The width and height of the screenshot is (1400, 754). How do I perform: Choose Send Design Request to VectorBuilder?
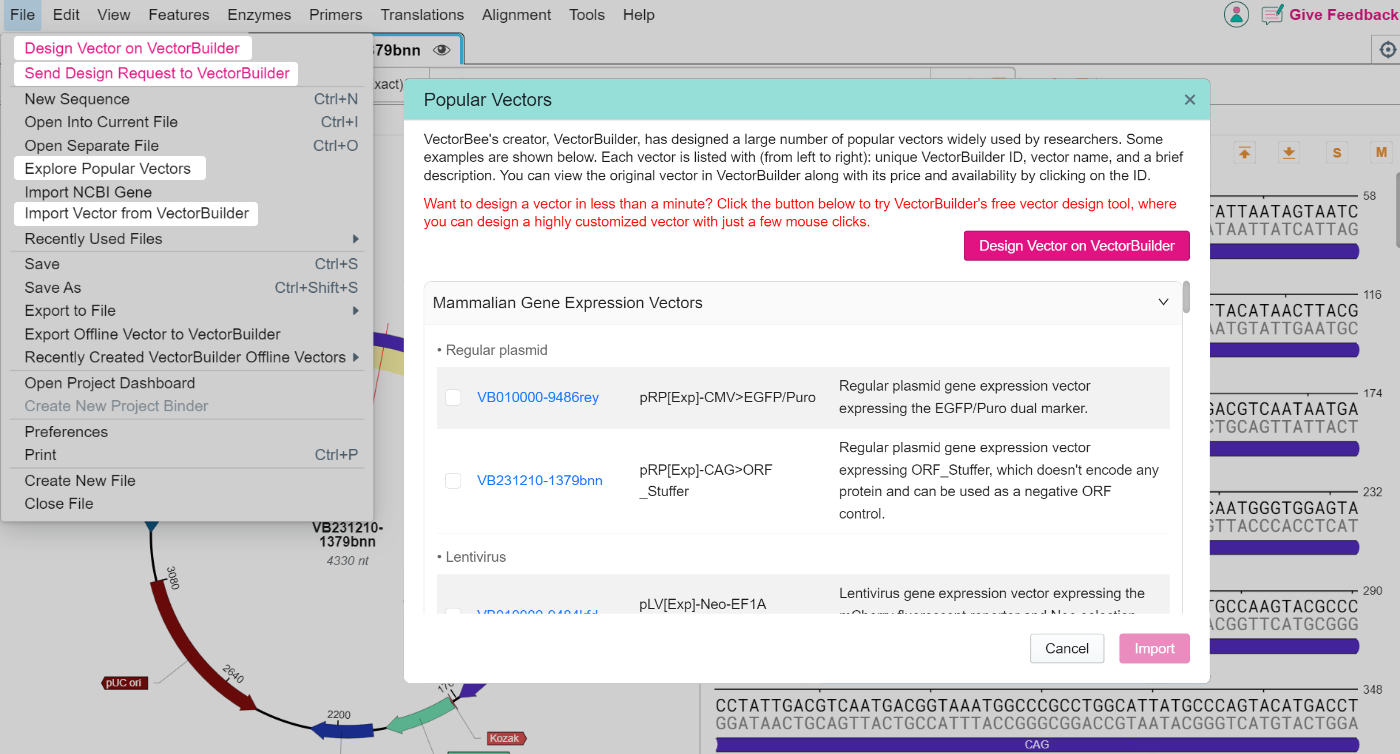pyautogui.click(x=157, y=73)
